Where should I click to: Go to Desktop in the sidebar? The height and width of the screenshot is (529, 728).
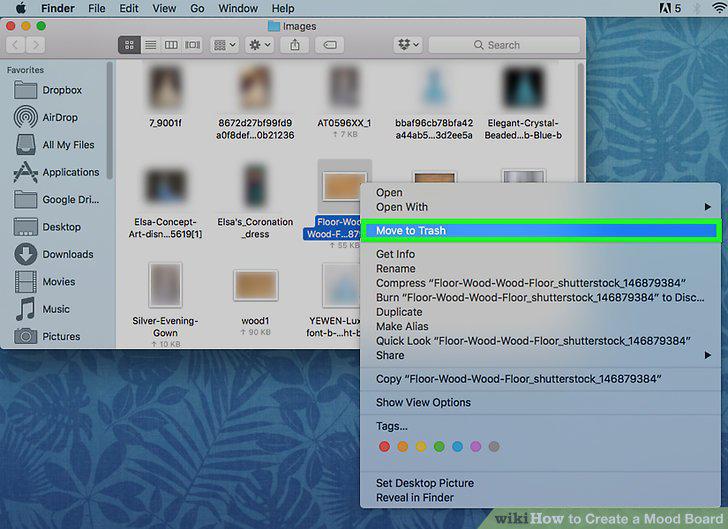[x=47, y=227]
